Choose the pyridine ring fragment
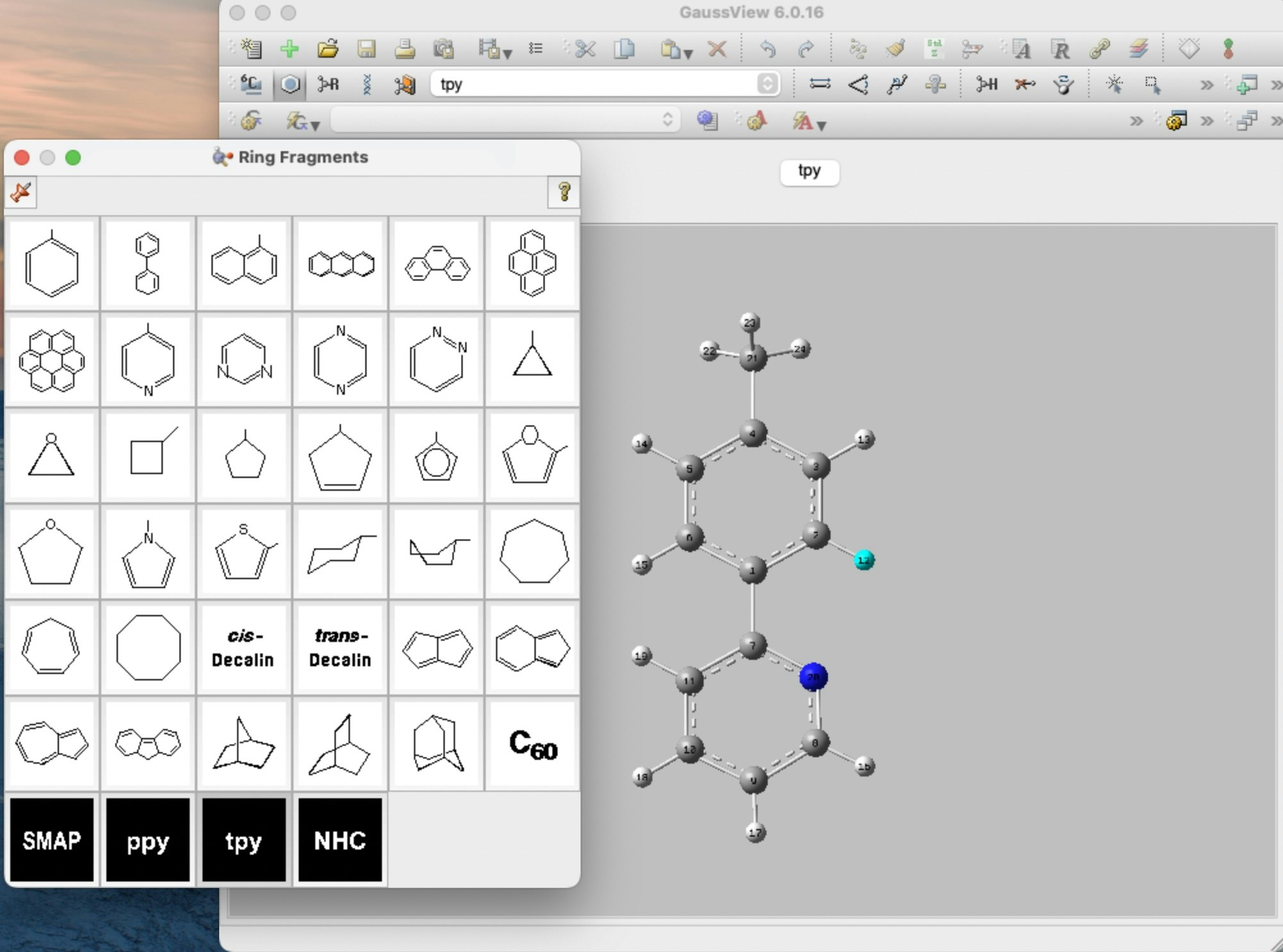The image size is (1283, 952). click(x=148, y=360)
